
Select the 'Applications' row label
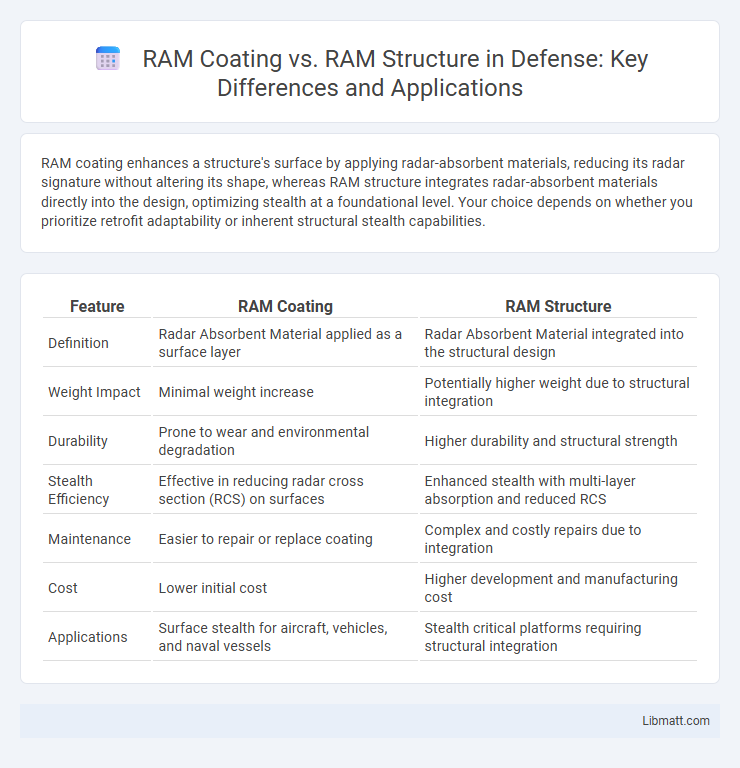point(87,637)
